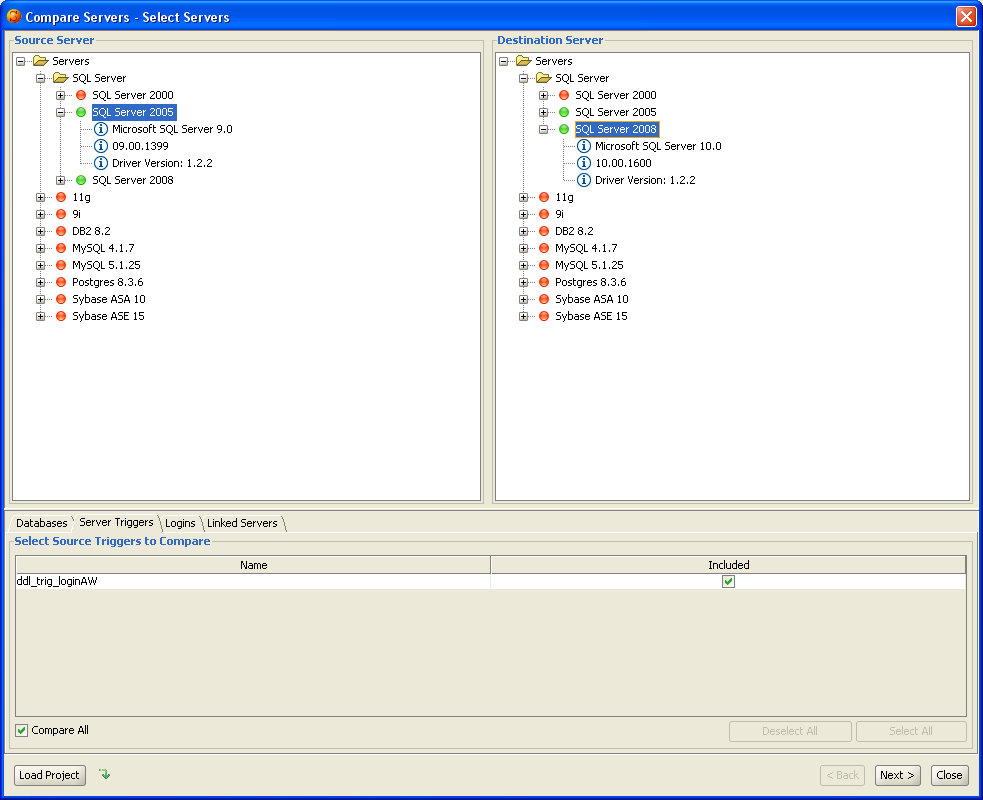Screen dimensions: 983x800
Task: Switch to the Databases tab
Action: (41, 523)
